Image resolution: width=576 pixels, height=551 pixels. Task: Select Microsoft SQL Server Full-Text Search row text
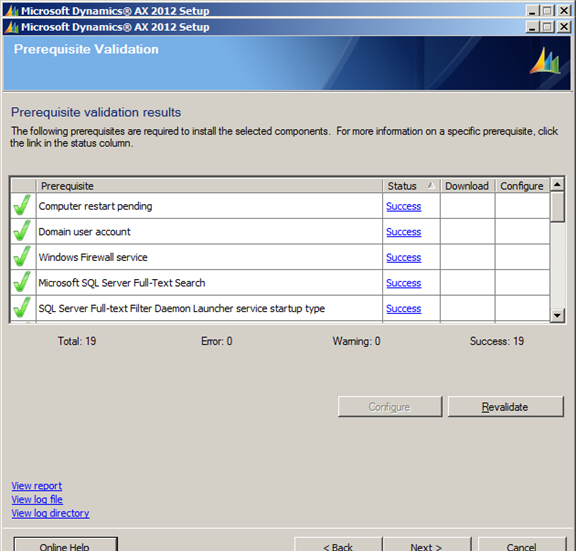coord(122,283)
